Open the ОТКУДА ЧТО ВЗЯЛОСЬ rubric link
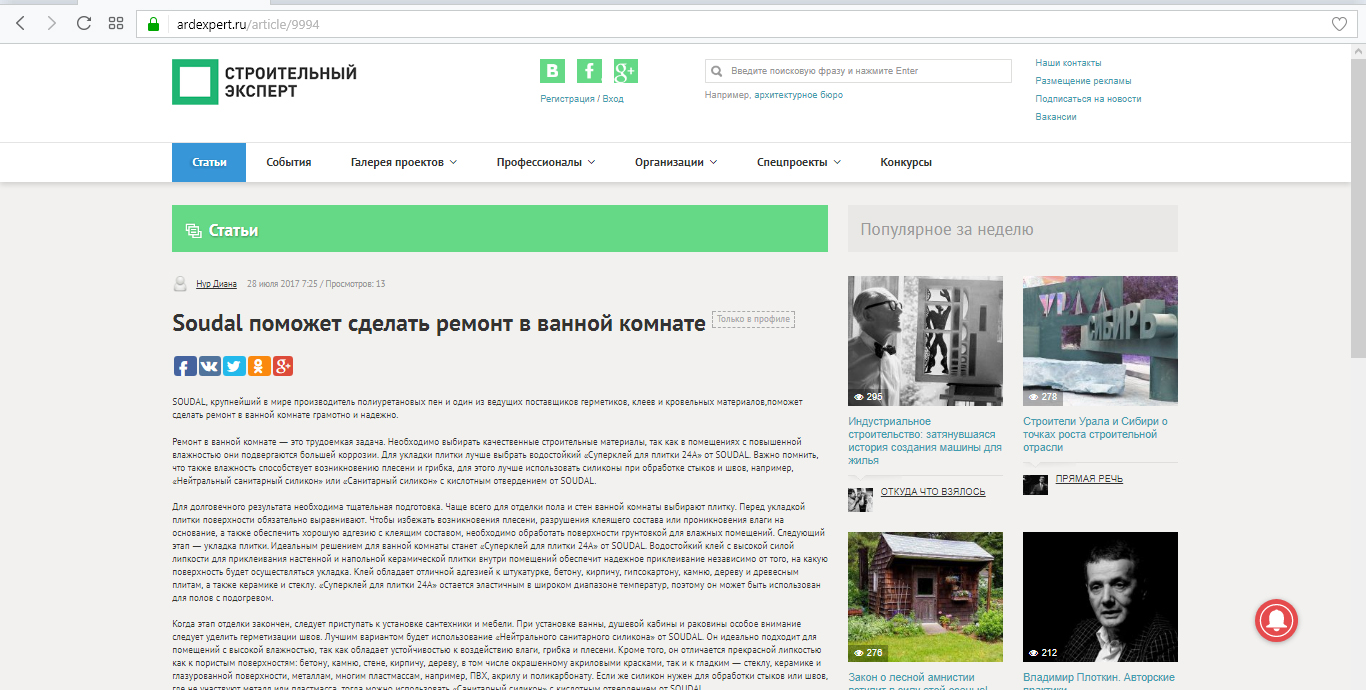 click(x=933, y=492)
